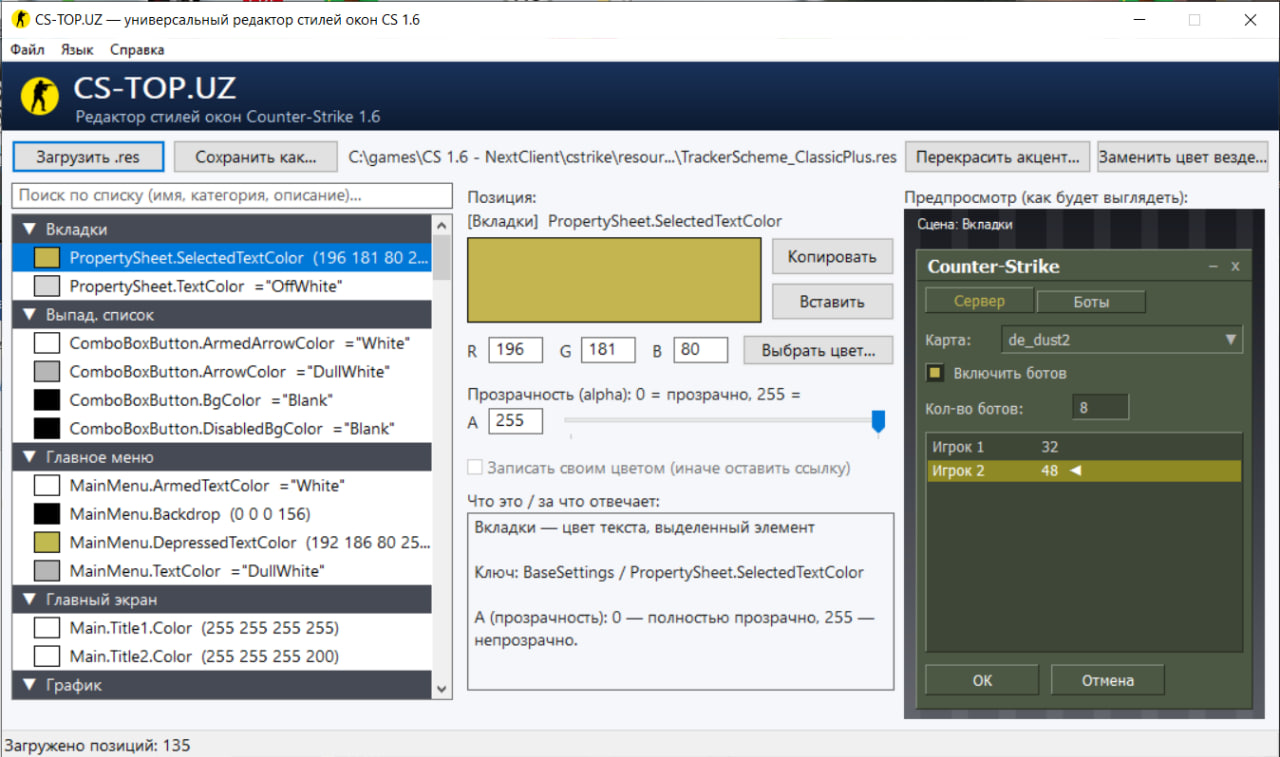Open the Язык menu
1280x757 pixels.
[x=77, y=49]
